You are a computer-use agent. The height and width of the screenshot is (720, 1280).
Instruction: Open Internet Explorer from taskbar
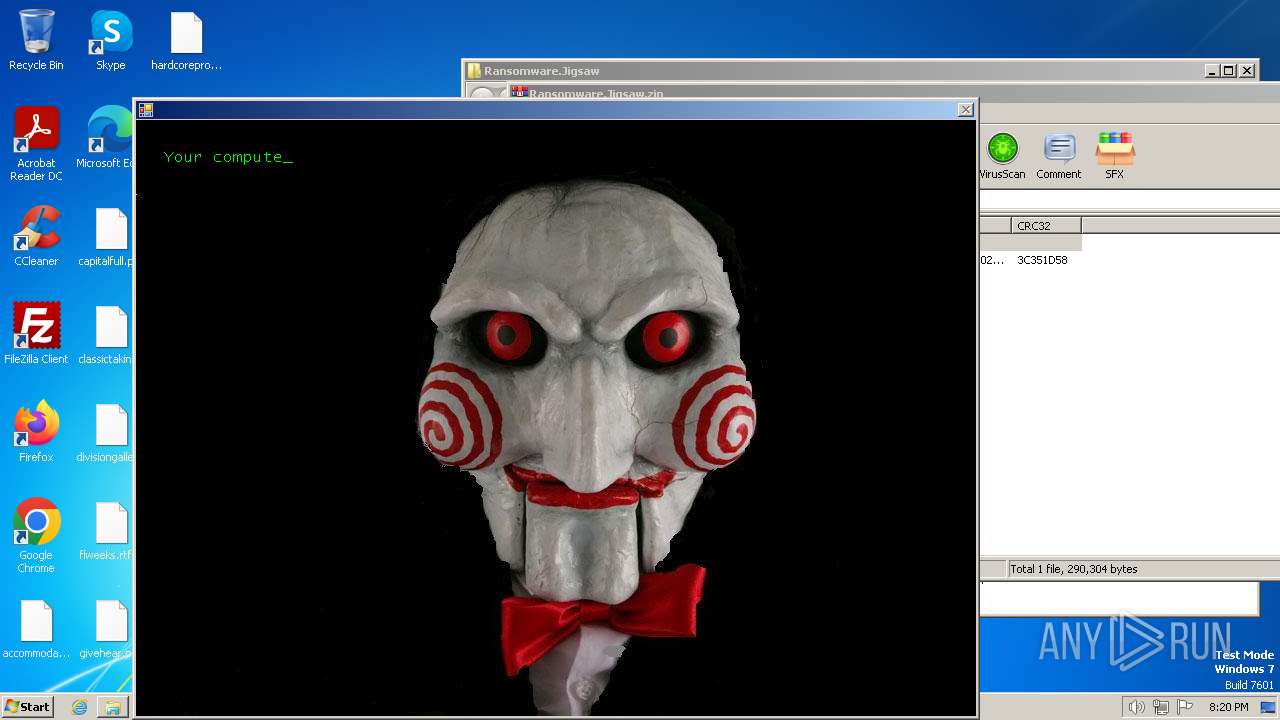pyautogui.click(x=79, y=707)
